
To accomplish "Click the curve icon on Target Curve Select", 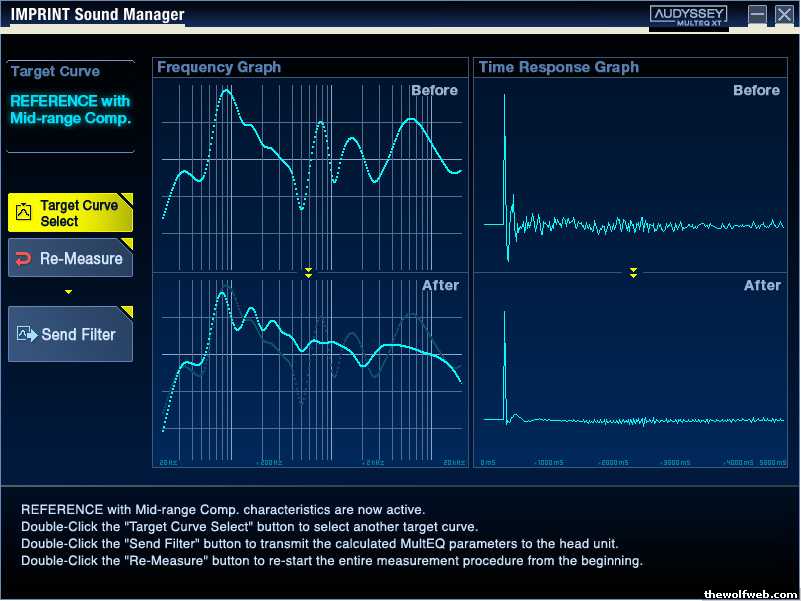I will click(x=23, y=212).
